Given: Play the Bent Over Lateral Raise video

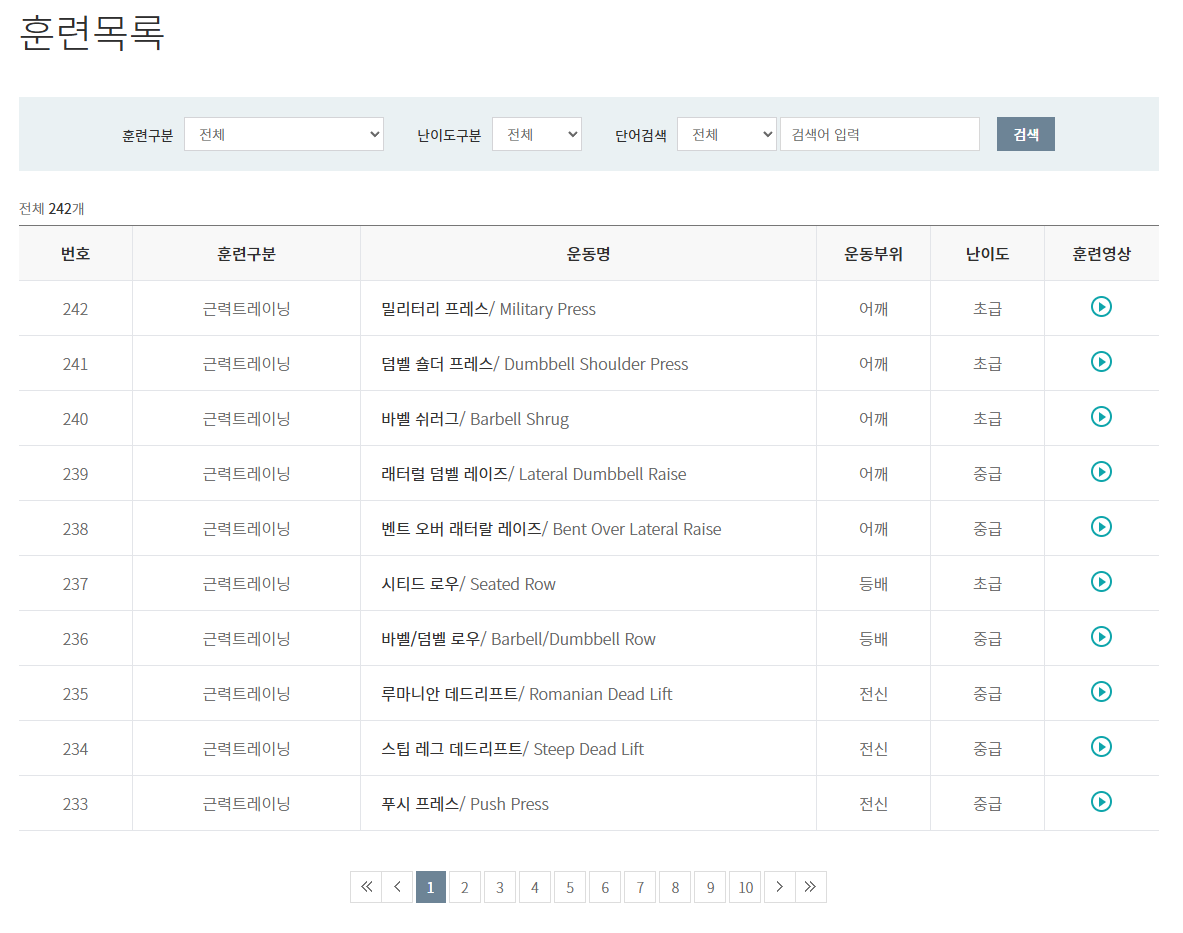Looking at the screenshot, I should (1101, 527).
